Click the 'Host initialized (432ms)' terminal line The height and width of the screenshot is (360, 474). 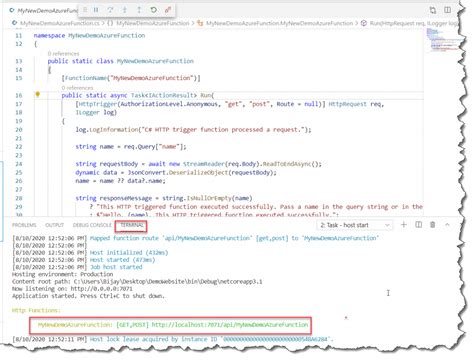(90, 253)
